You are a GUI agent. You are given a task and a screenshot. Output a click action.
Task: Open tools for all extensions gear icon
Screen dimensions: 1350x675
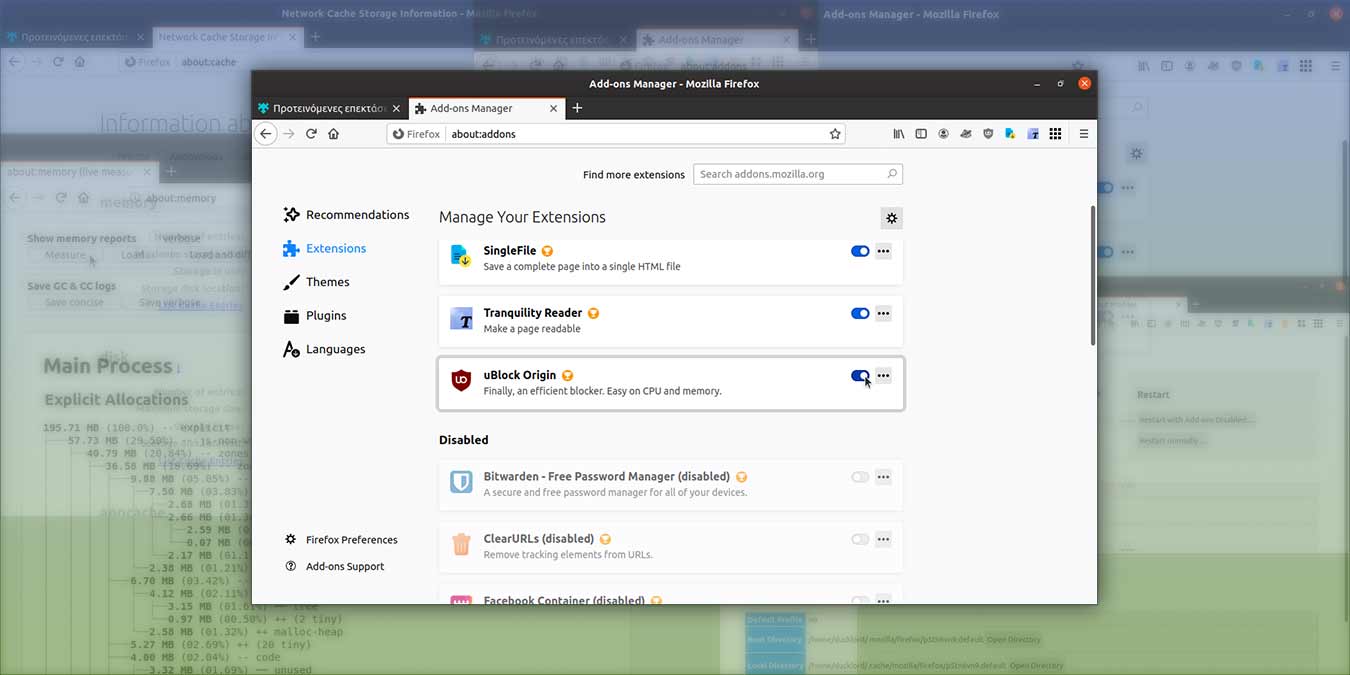(891, 217)
